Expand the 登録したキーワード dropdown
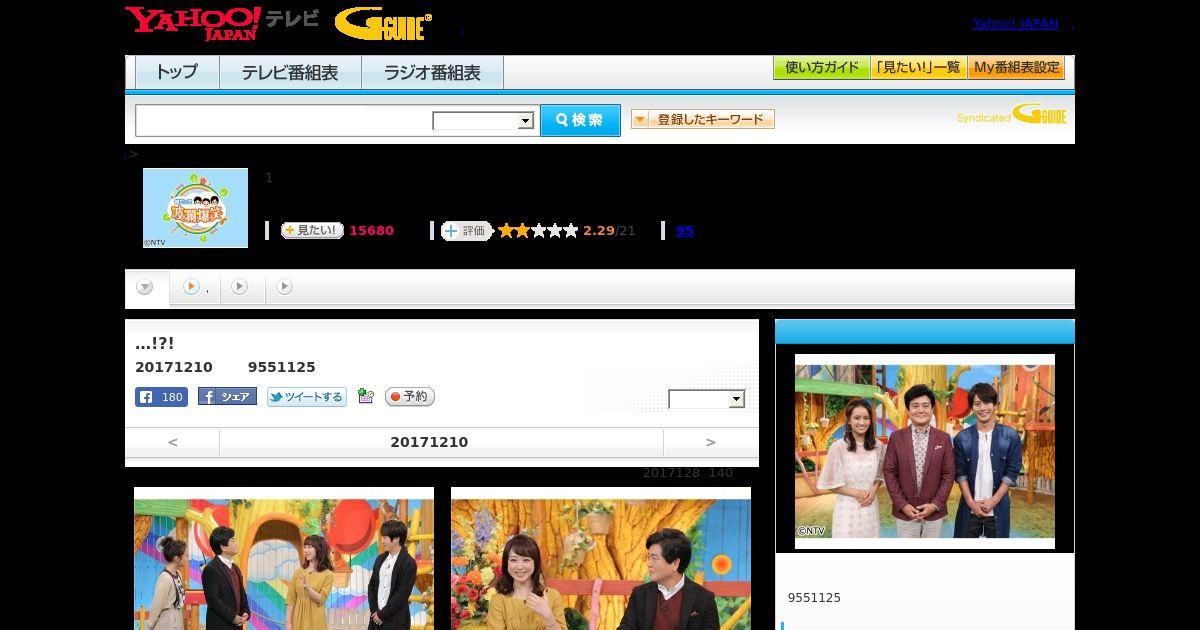 pos(702,120)
